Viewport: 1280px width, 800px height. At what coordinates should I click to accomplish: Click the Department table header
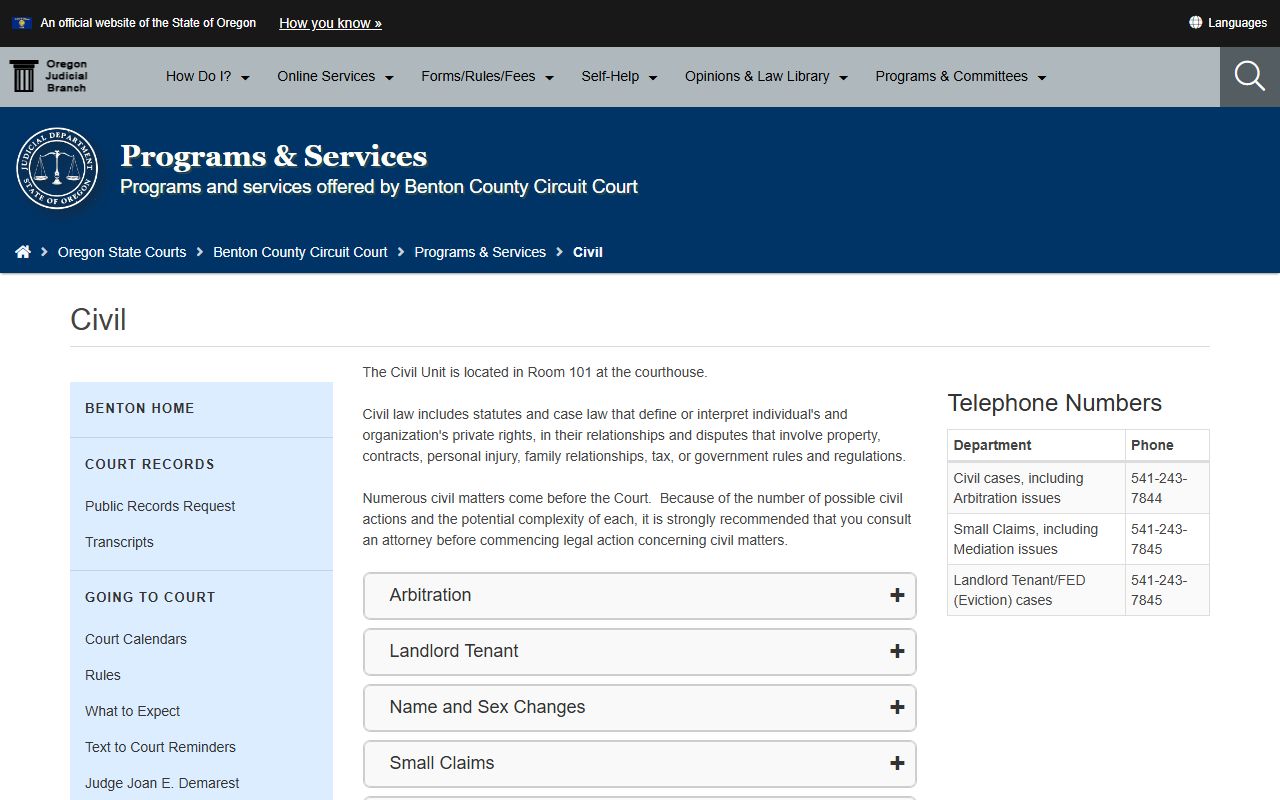click(x=1036, y=445)
